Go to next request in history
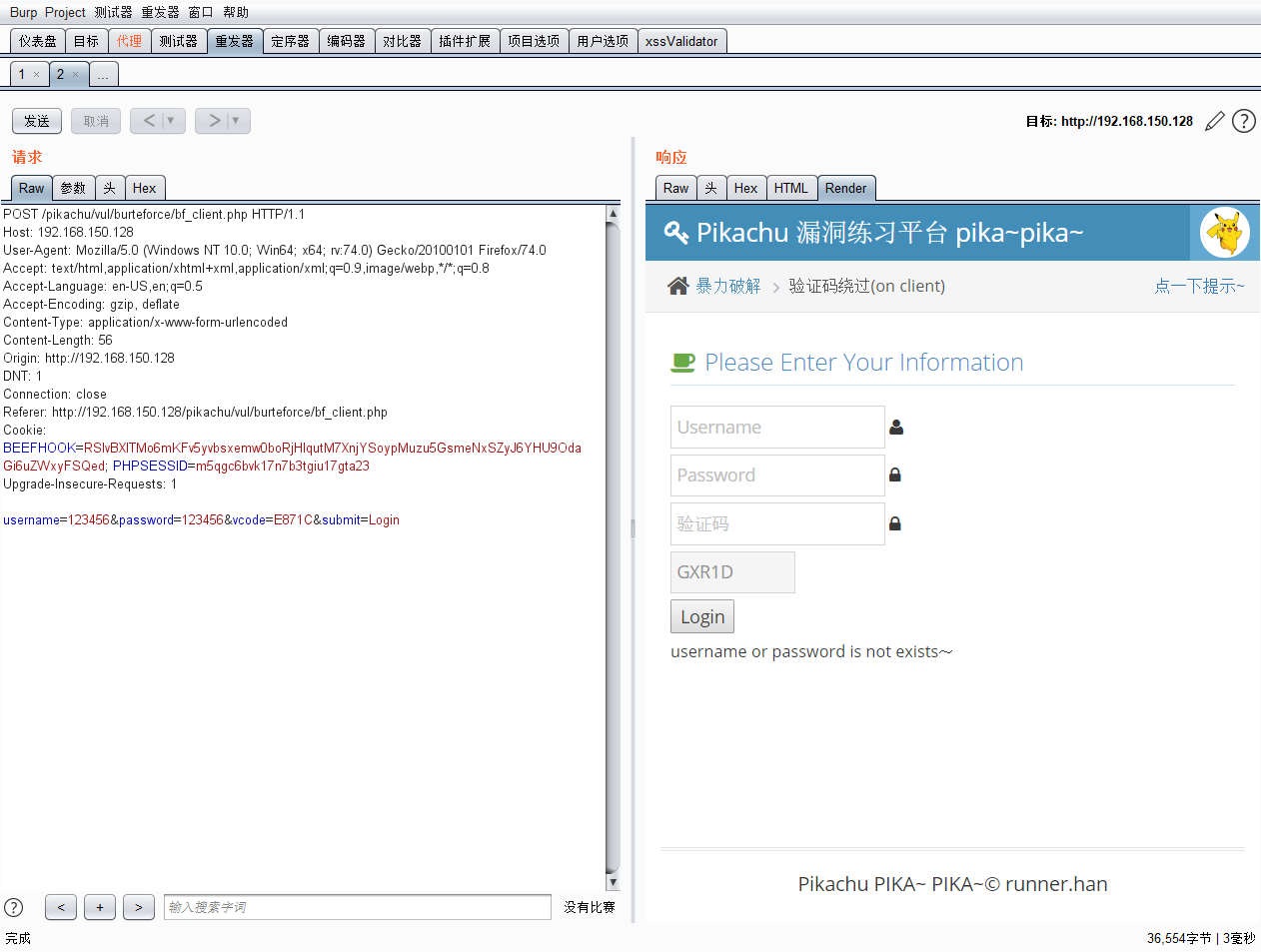The image size is (1261, 952). pyautogui.click(x=214, y=121)
